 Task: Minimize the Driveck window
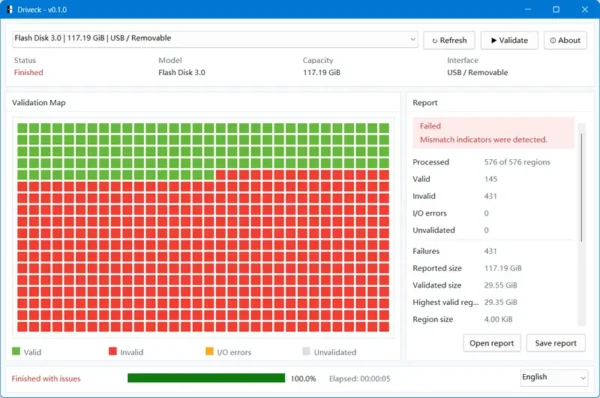click(x=528, y=9)
